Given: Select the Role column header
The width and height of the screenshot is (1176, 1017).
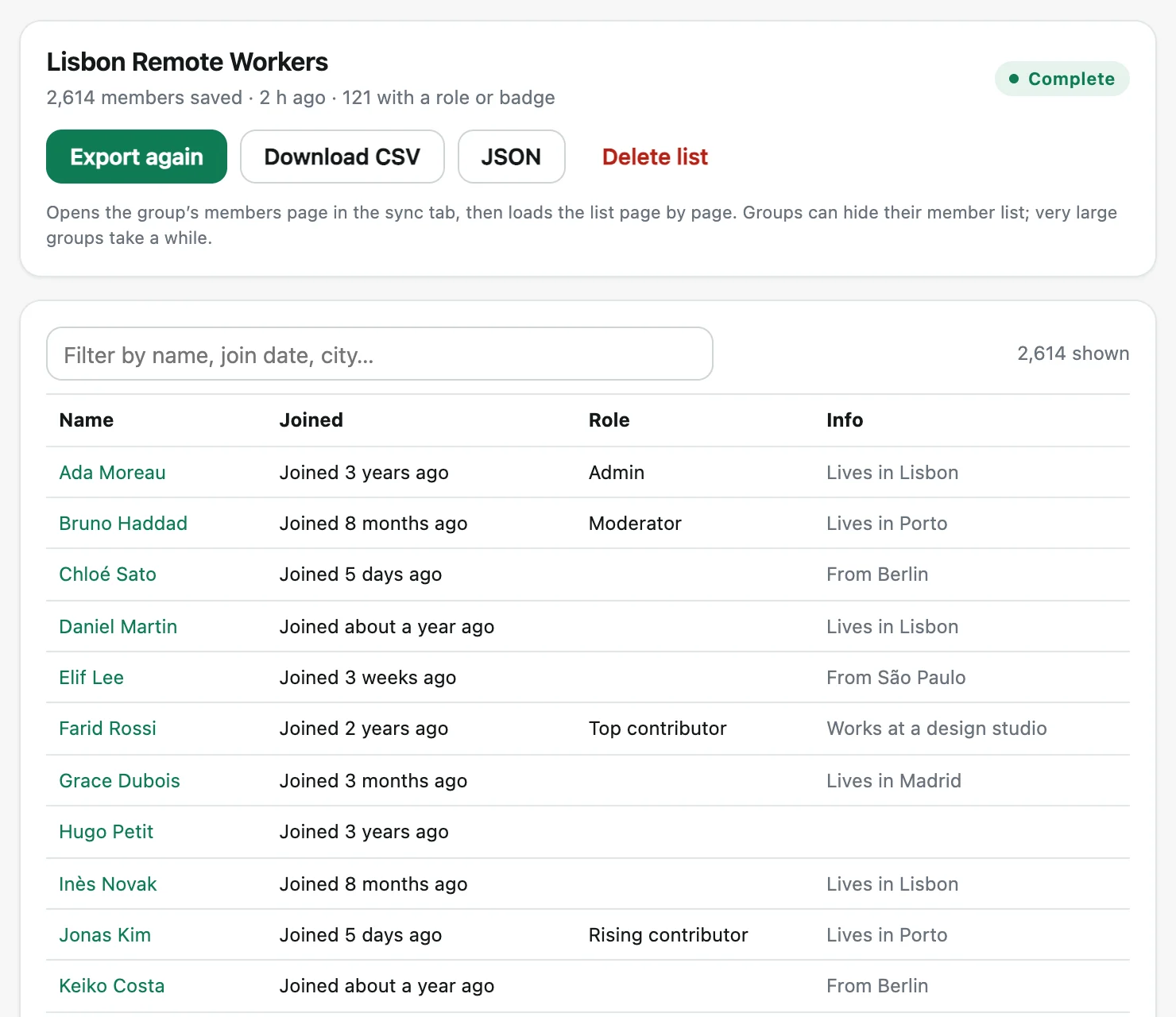Looking at the screenshot, I should (x=609, y=420).
